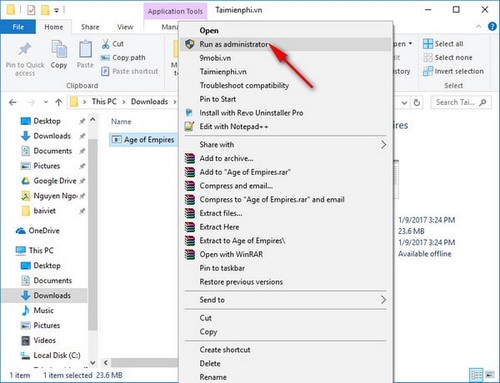Choose Create shortcut in context menu

coord(286,350)
